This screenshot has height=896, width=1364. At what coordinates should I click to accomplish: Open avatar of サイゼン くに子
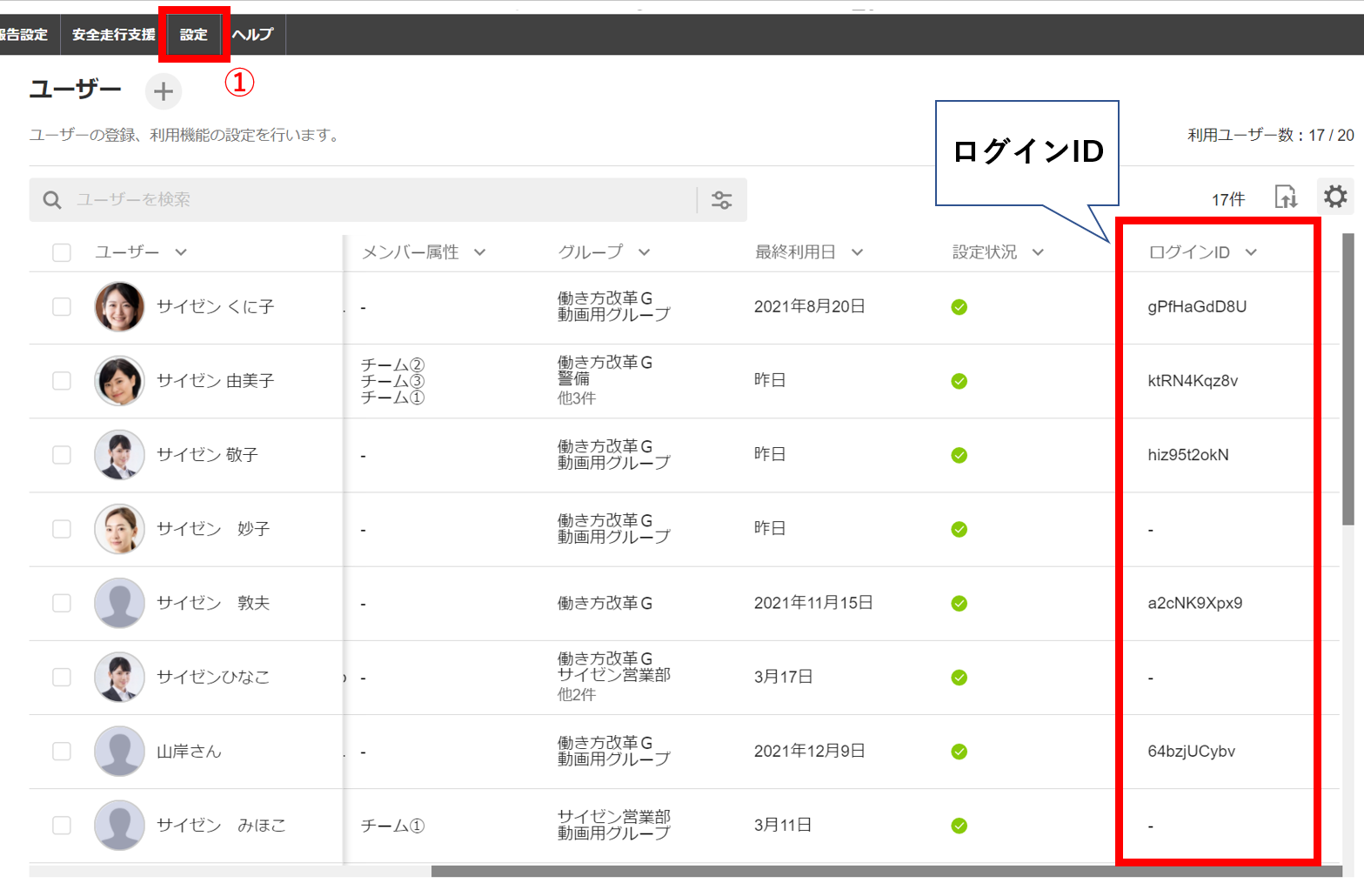tap(119, 307)
